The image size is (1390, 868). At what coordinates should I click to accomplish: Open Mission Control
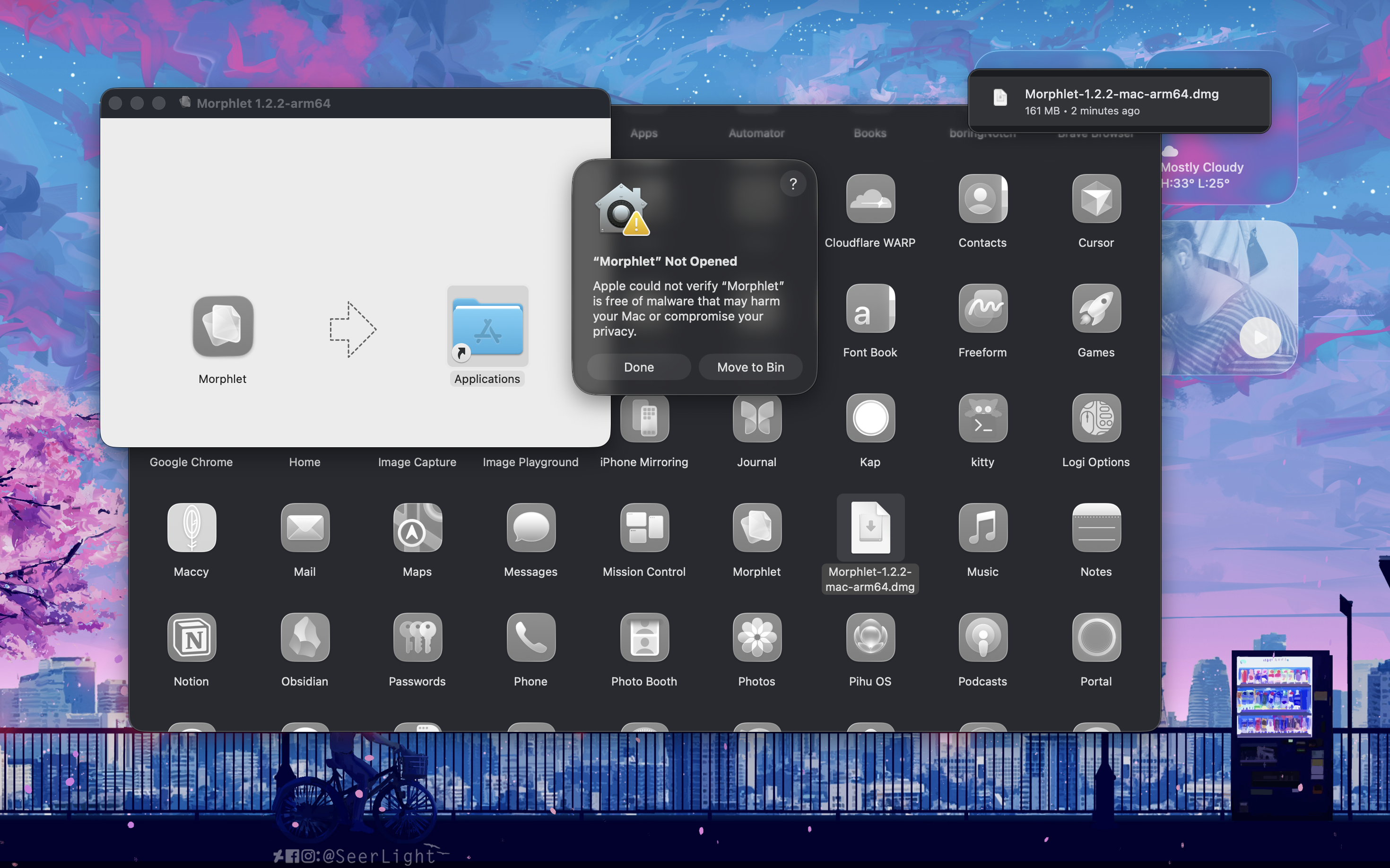[644, 528]
